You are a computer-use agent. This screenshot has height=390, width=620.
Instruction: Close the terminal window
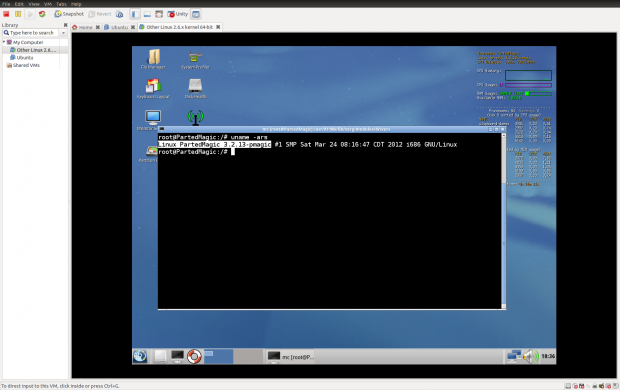pyautogui.click(x=503, y=129)
